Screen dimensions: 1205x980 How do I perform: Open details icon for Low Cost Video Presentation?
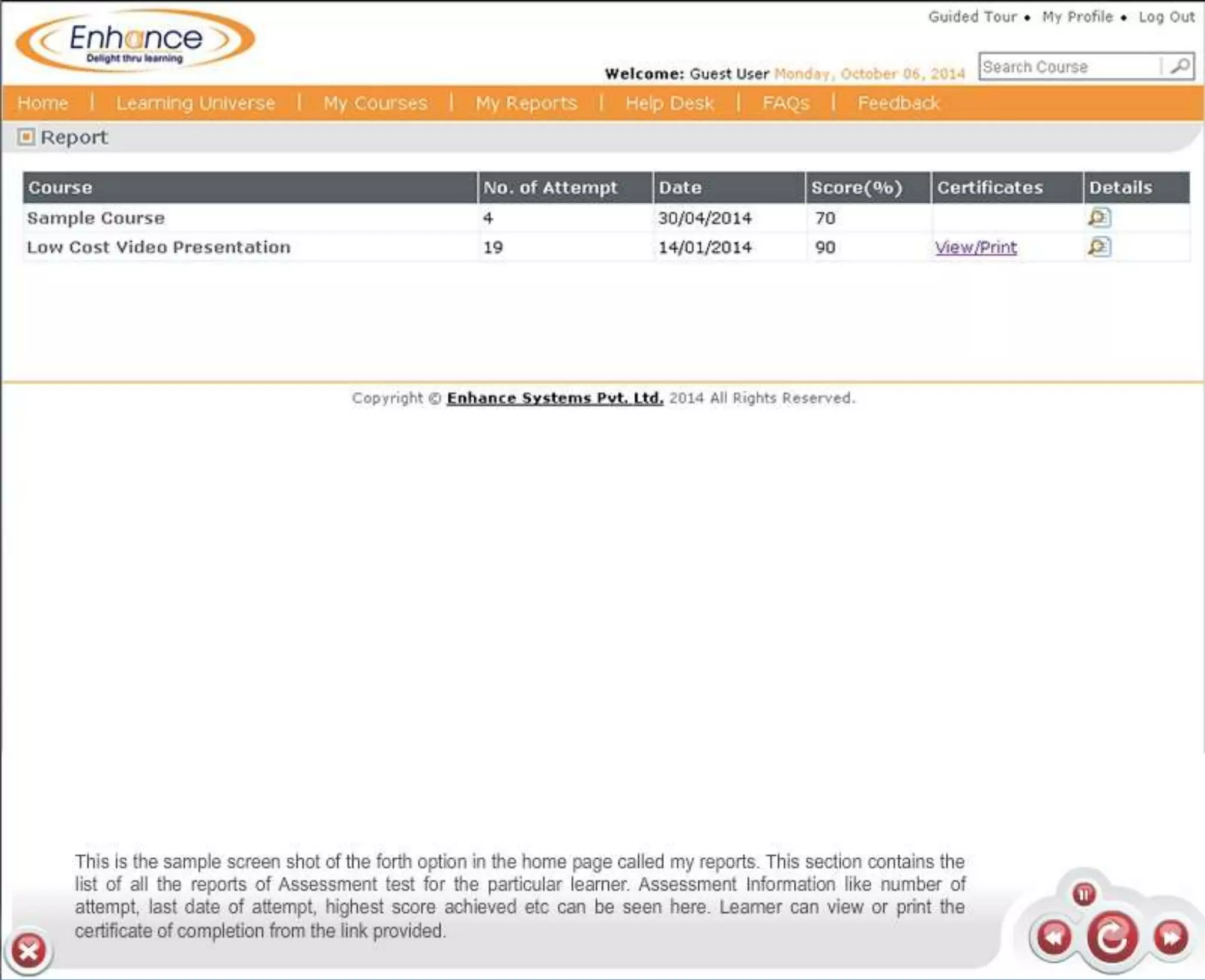(x=1099, y=247)
